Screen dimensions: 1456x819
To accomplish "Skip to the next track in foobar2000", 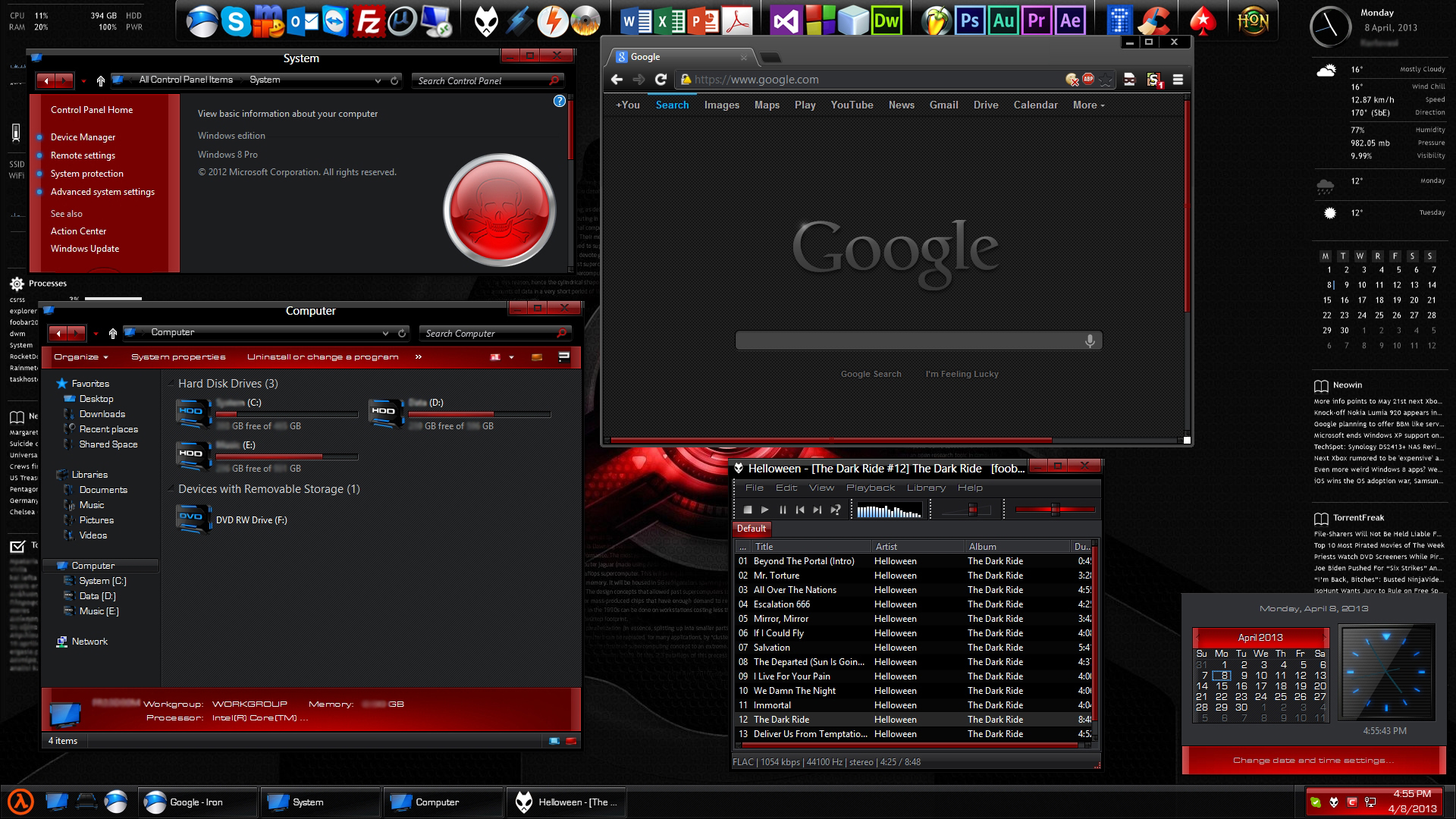I will [817, 510].
